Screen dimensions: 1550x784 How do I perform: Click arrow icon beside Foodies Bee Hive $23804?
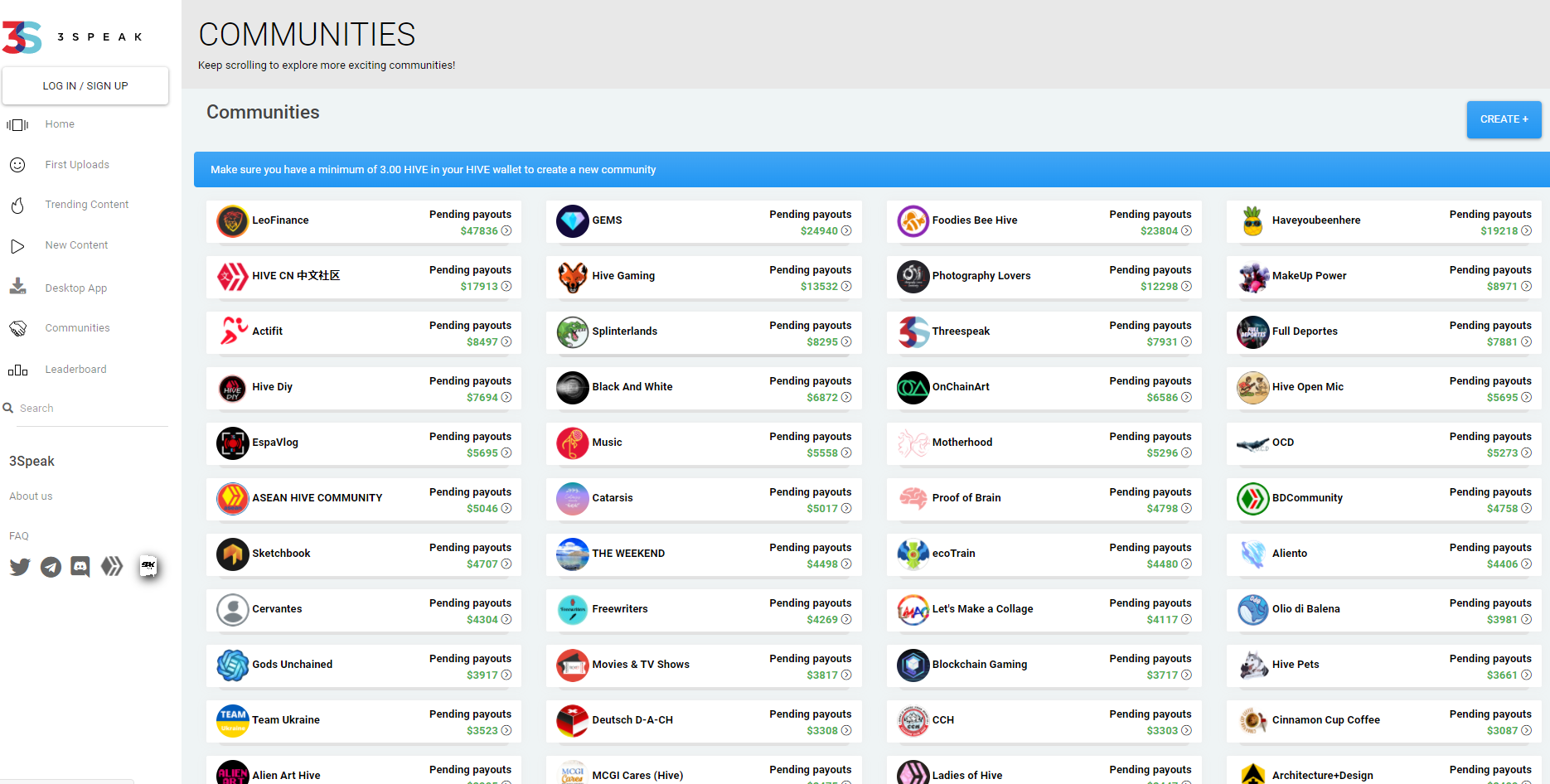(x=1187, y=231)
